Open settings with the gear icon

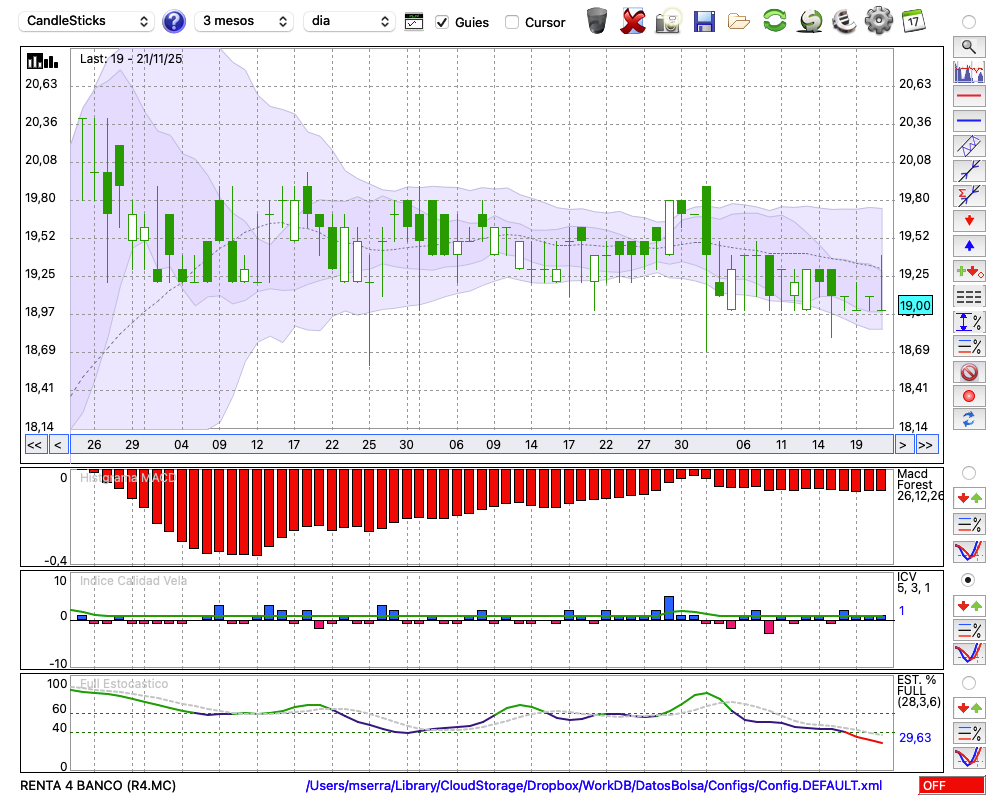coord(878,20)
